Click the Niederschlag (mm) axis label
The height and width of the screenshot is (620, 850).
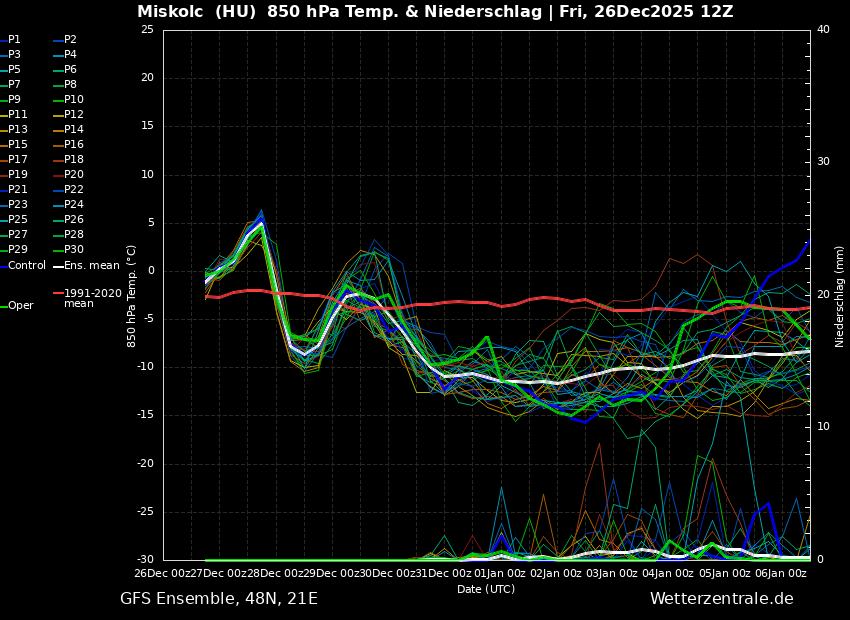840,296
